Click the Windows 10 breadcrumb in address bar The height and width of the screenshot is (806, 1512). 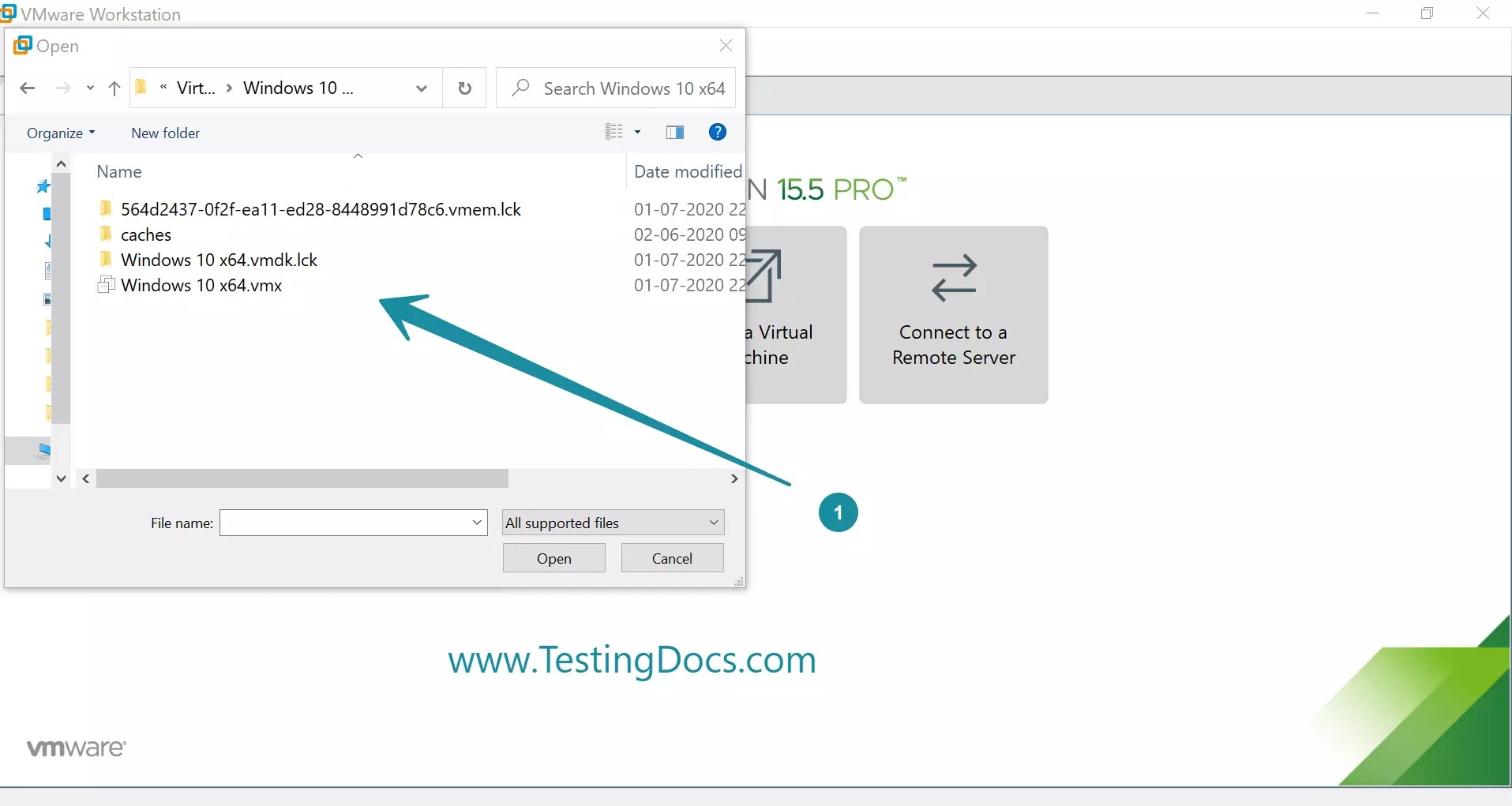coord(298,88)
